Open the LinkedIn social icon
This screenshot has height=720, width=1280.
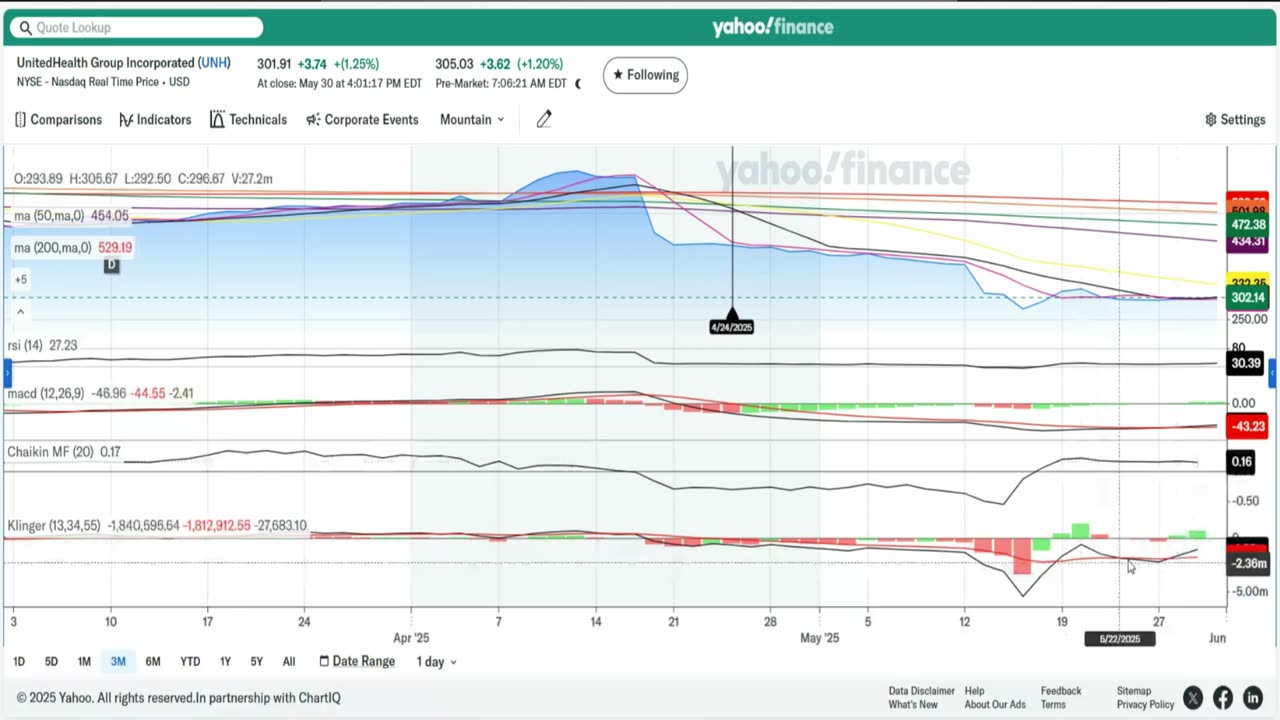coord(1253,698)
